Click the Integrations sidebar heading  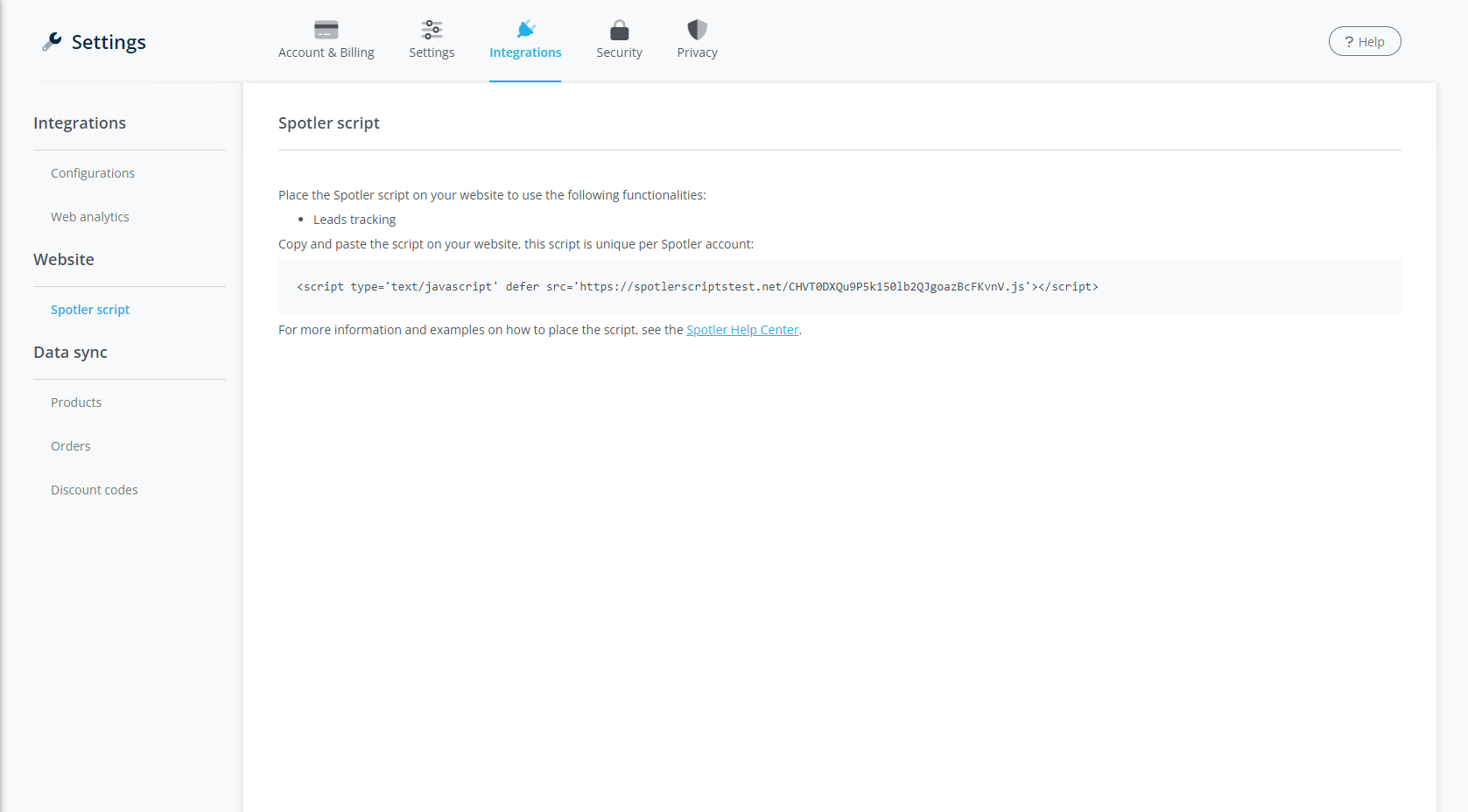tap(80, 123)
